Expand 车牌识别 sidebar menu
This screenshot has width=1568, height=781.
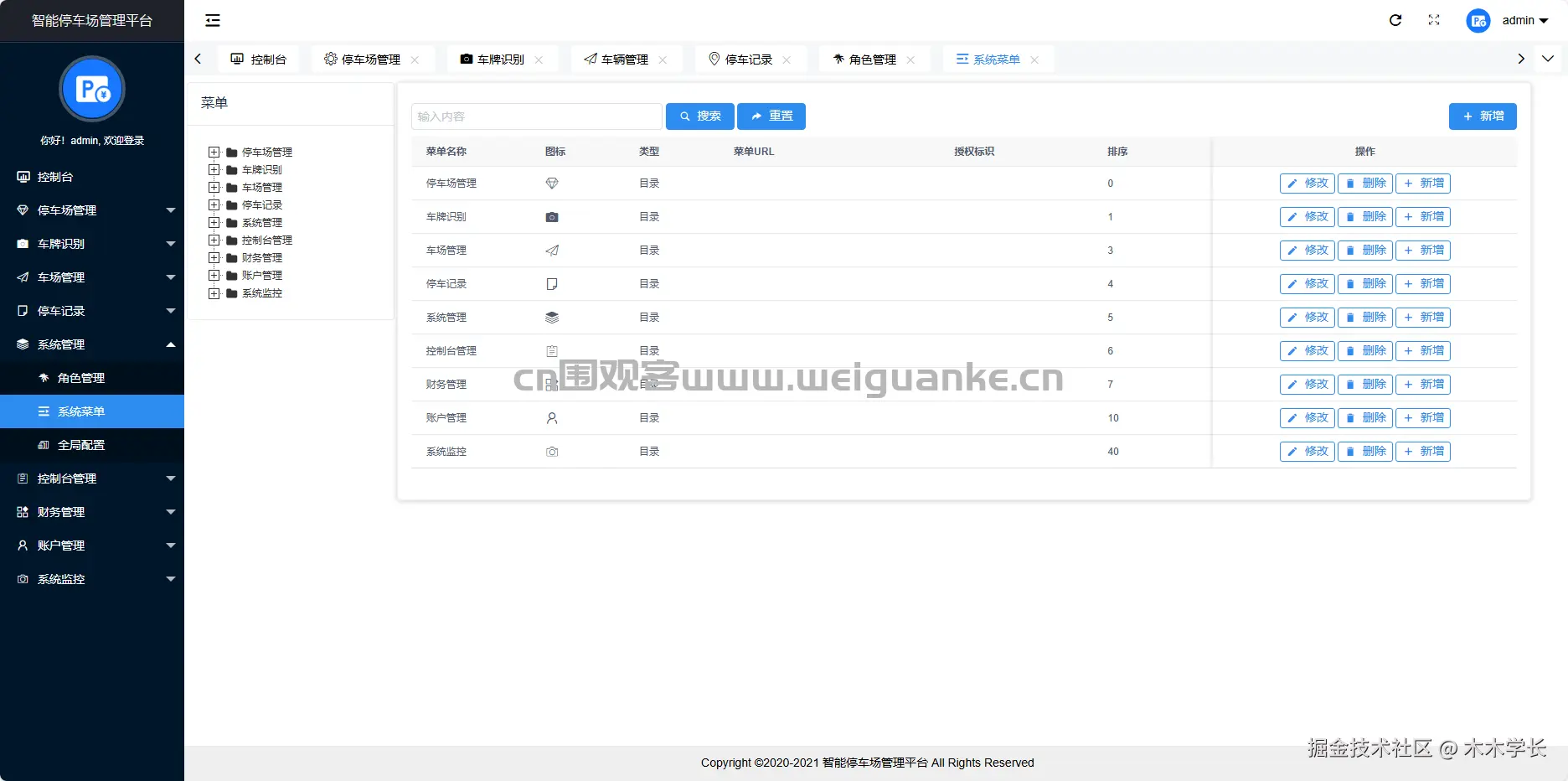92,244
